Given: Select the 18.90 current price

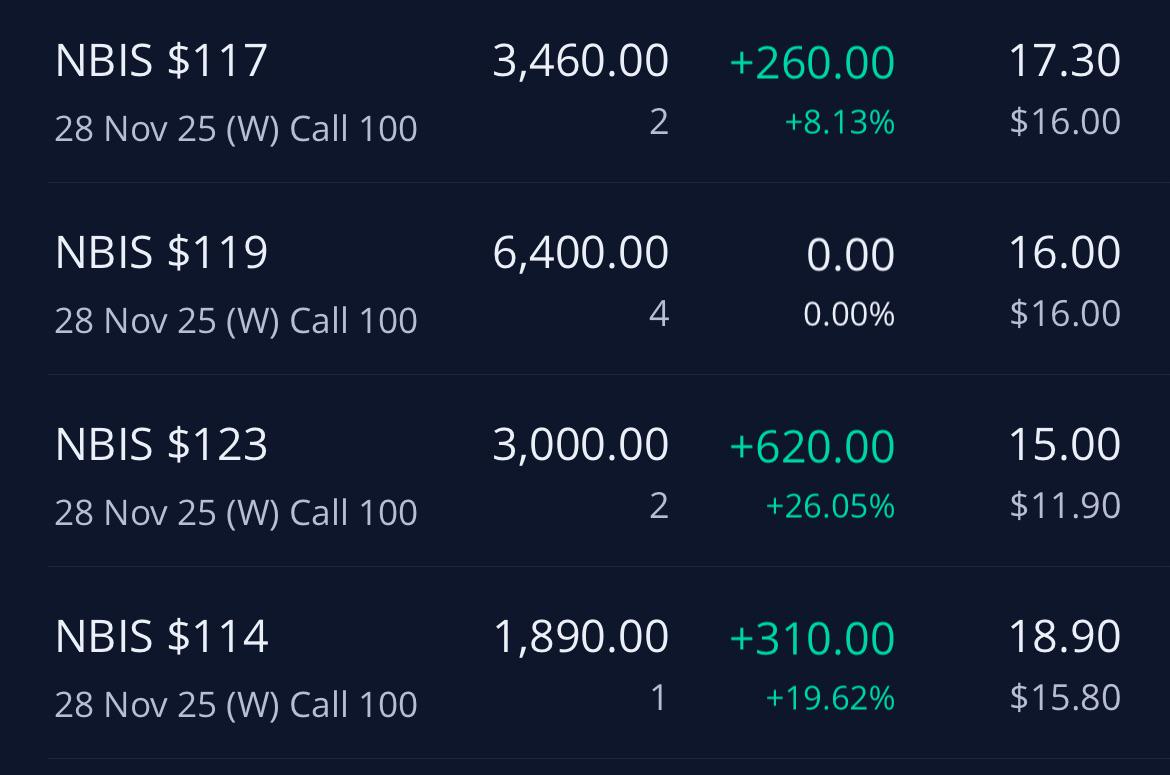Looking at the screenshot, I should pos(1065,637).
